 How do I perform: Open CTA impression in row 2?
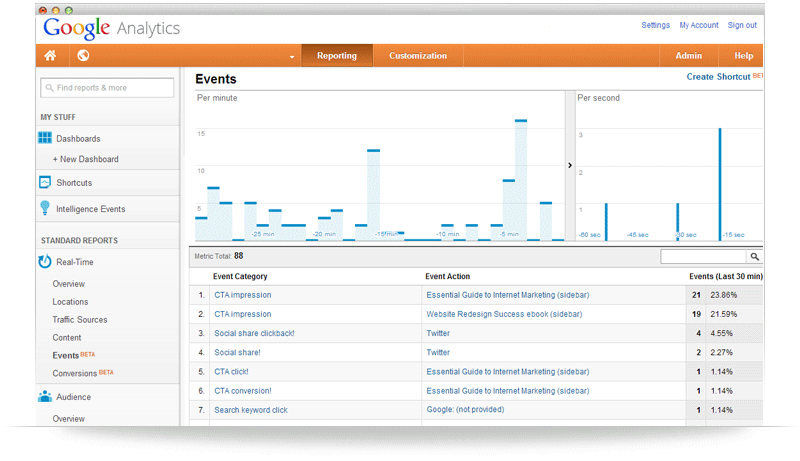point(242,314)
